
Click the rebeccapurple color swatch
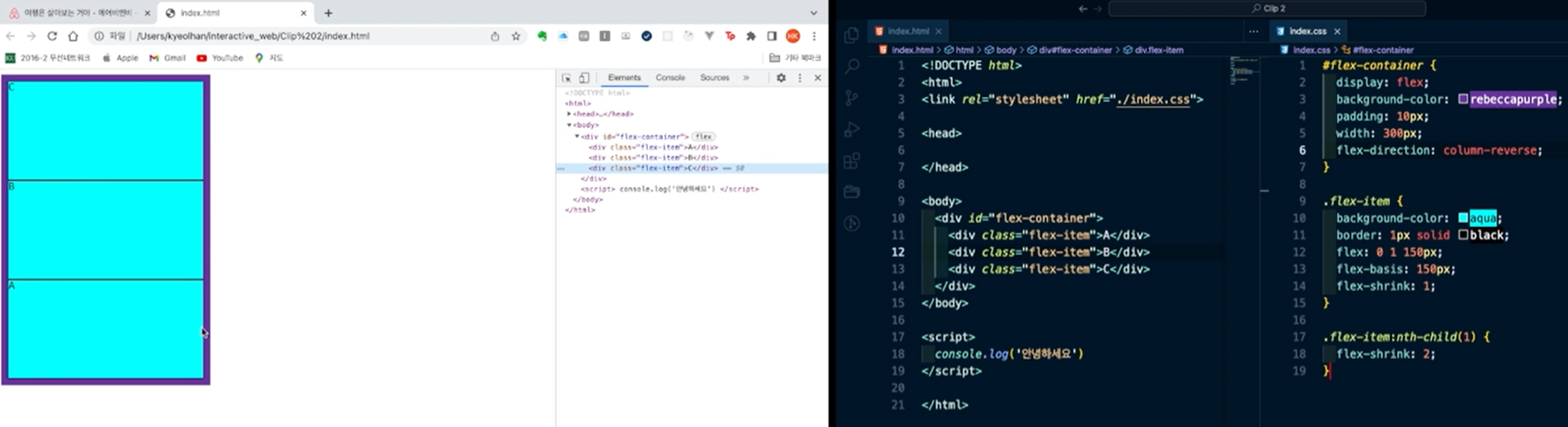click(1464, 100)
